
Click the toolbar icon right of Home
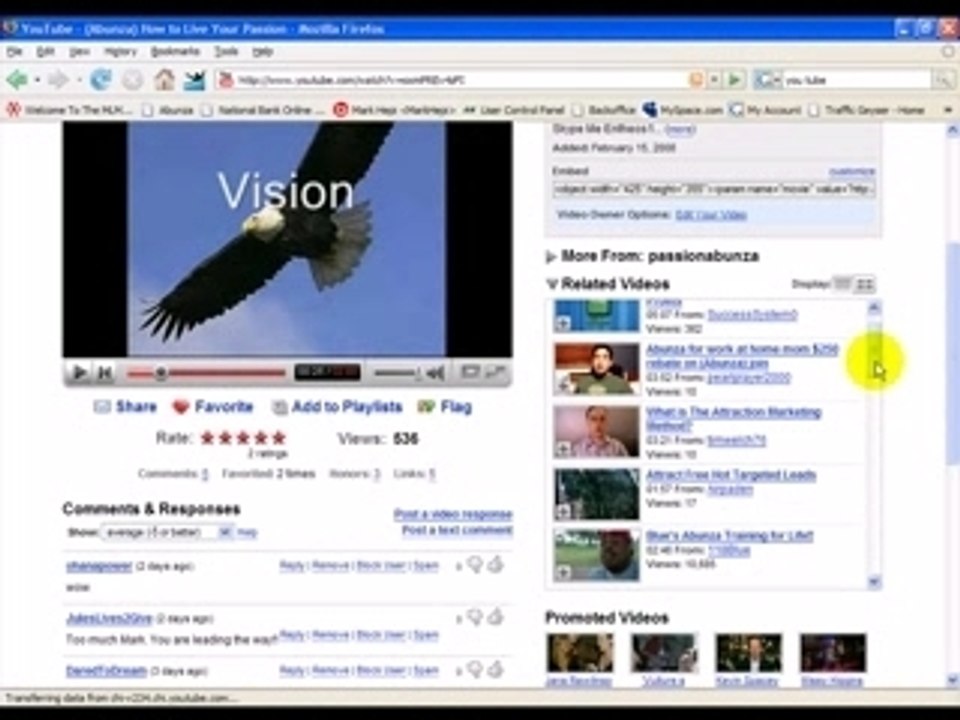click(x=194, y=80)
